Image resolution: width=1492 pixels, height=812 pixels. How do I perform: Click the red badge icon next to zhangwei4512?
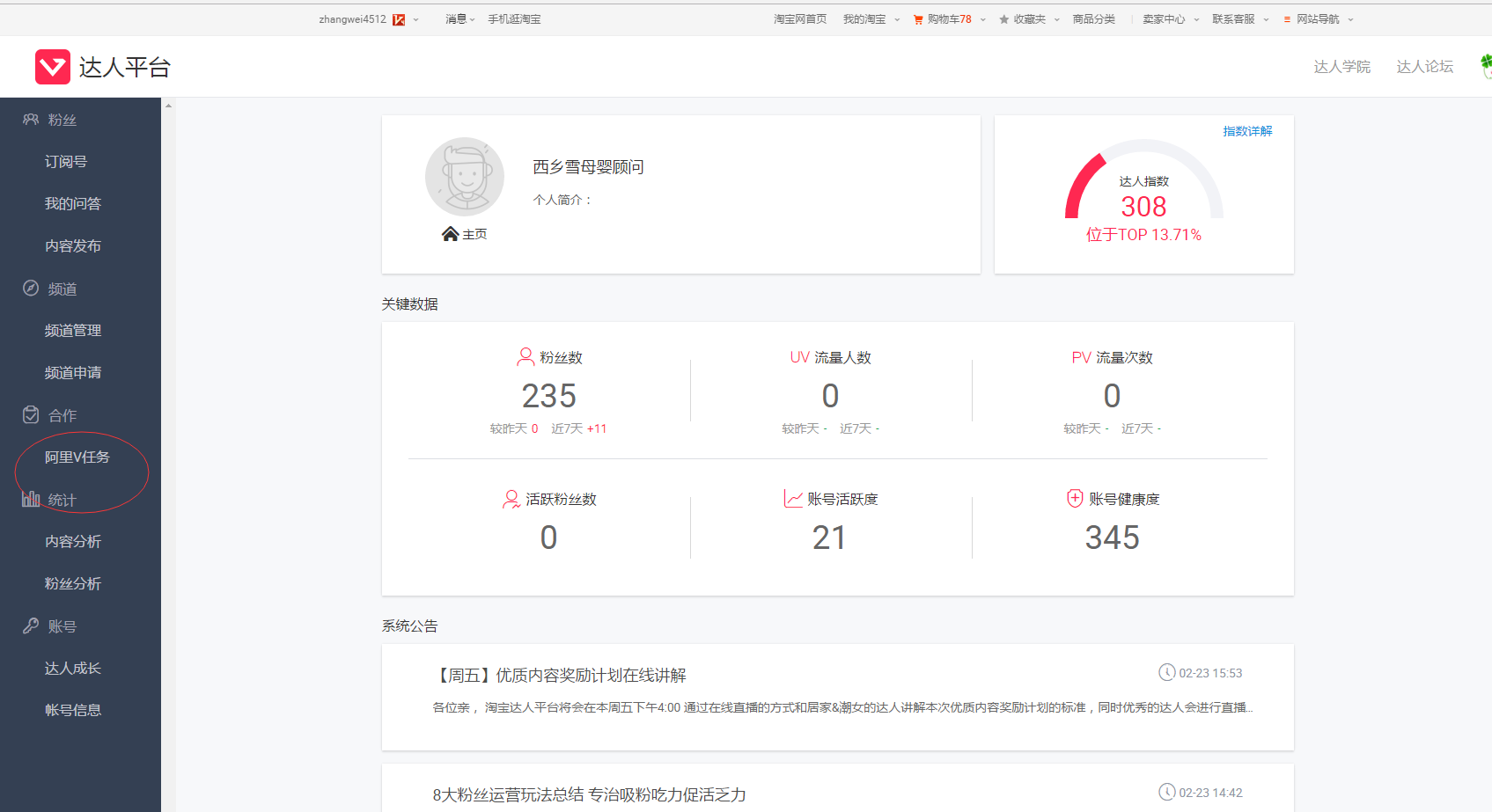coord(399,19)
